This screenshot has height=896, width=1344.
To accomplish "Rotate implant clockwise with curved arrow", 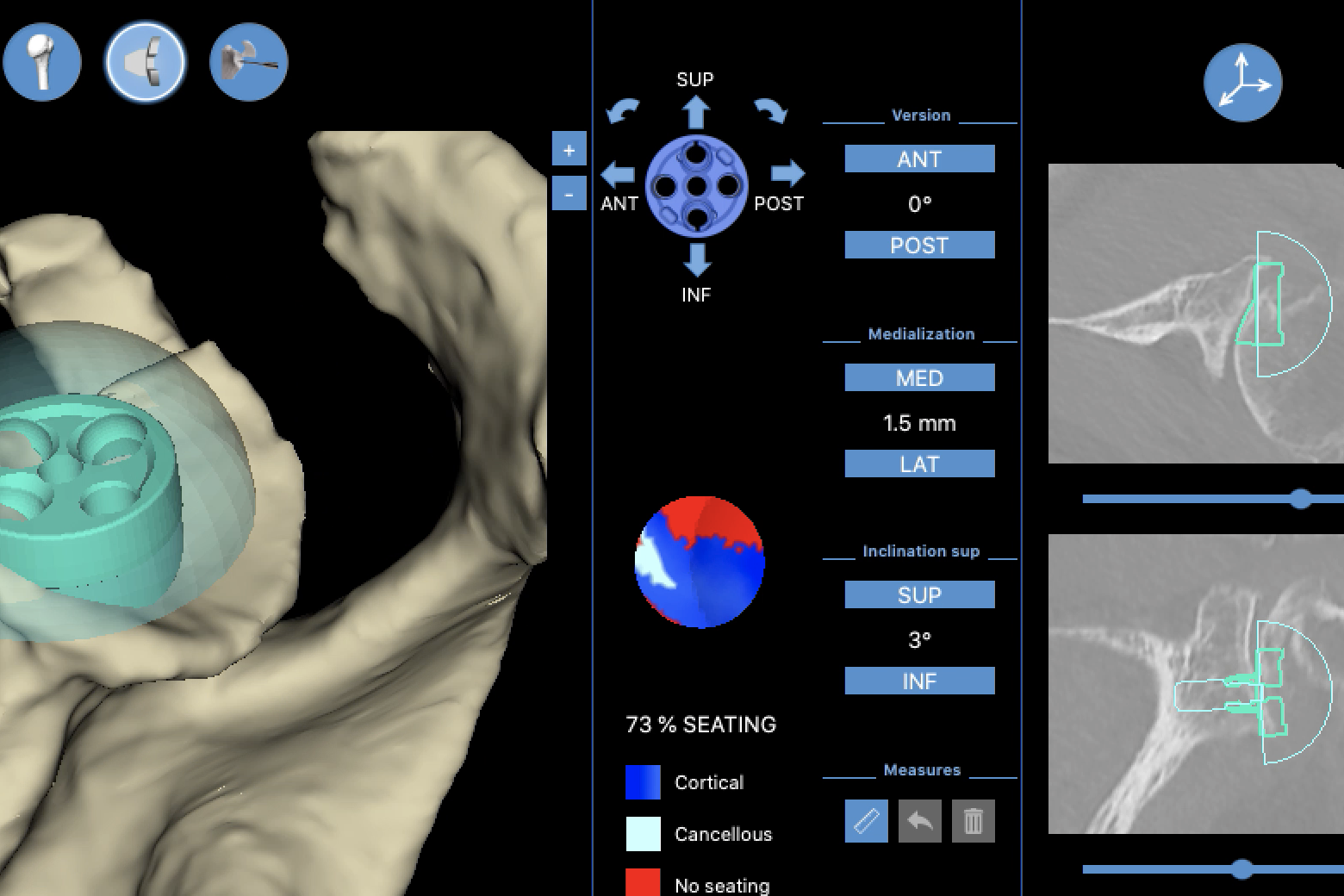I will [770, 111].
